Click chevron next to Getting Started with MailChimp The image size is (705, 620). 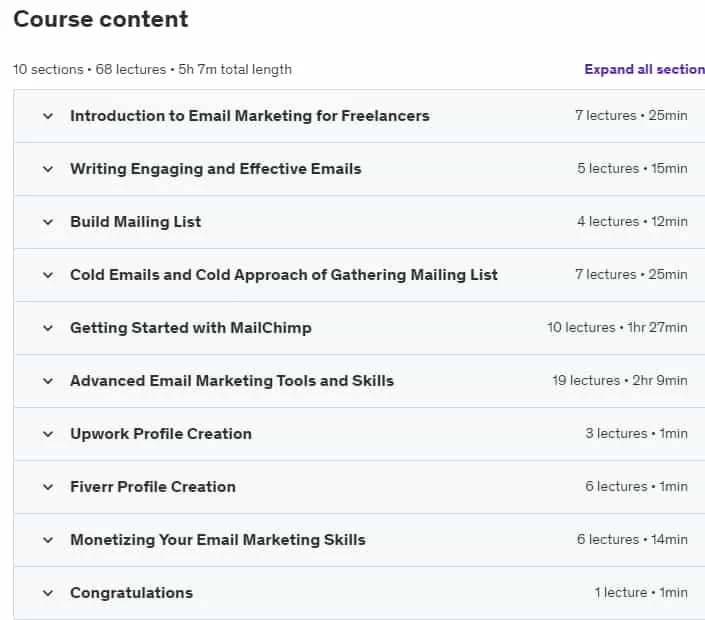48,328
